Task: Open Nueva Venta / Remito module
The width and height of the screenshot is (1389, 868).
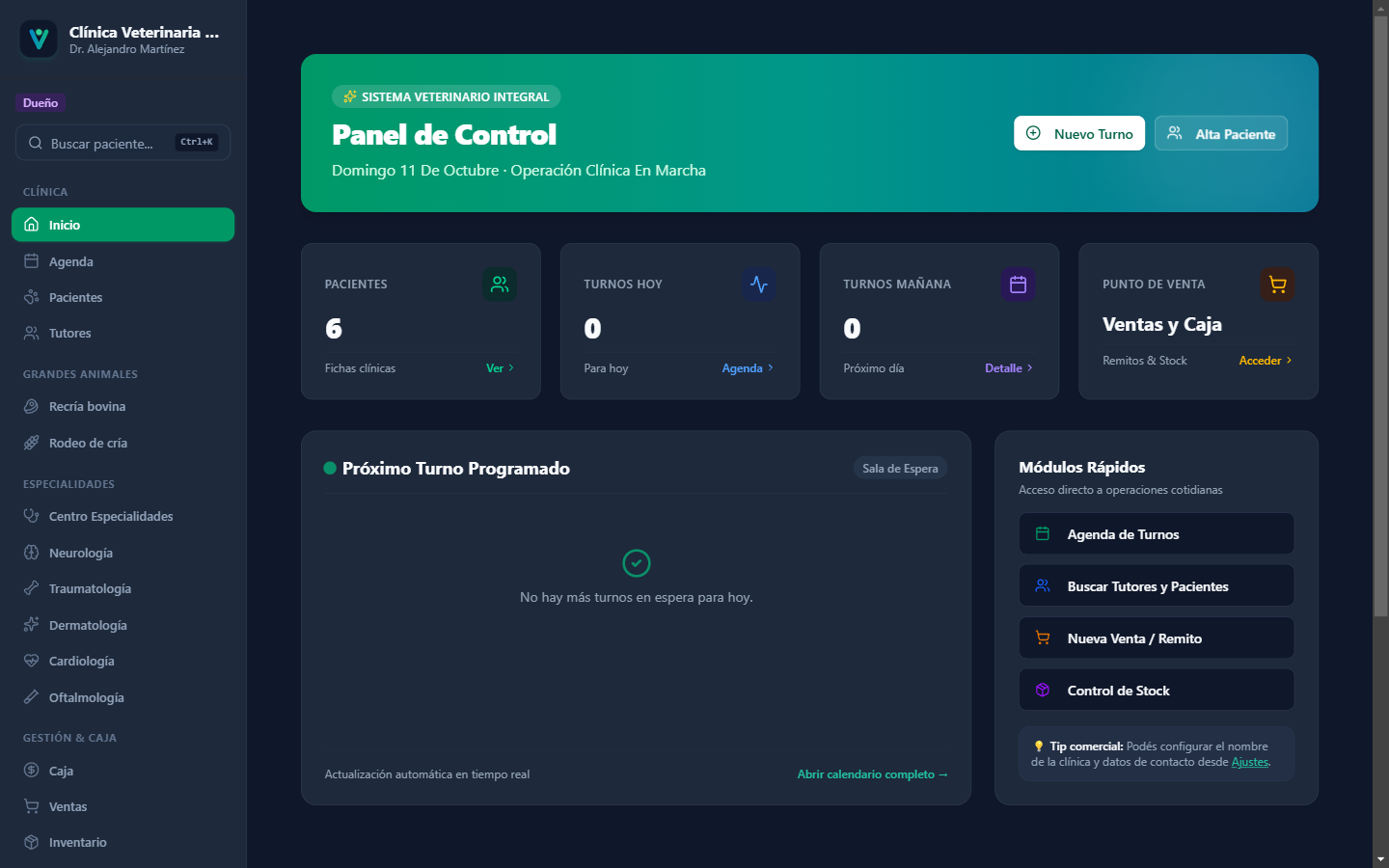Action: click(x=1157, y=637)
